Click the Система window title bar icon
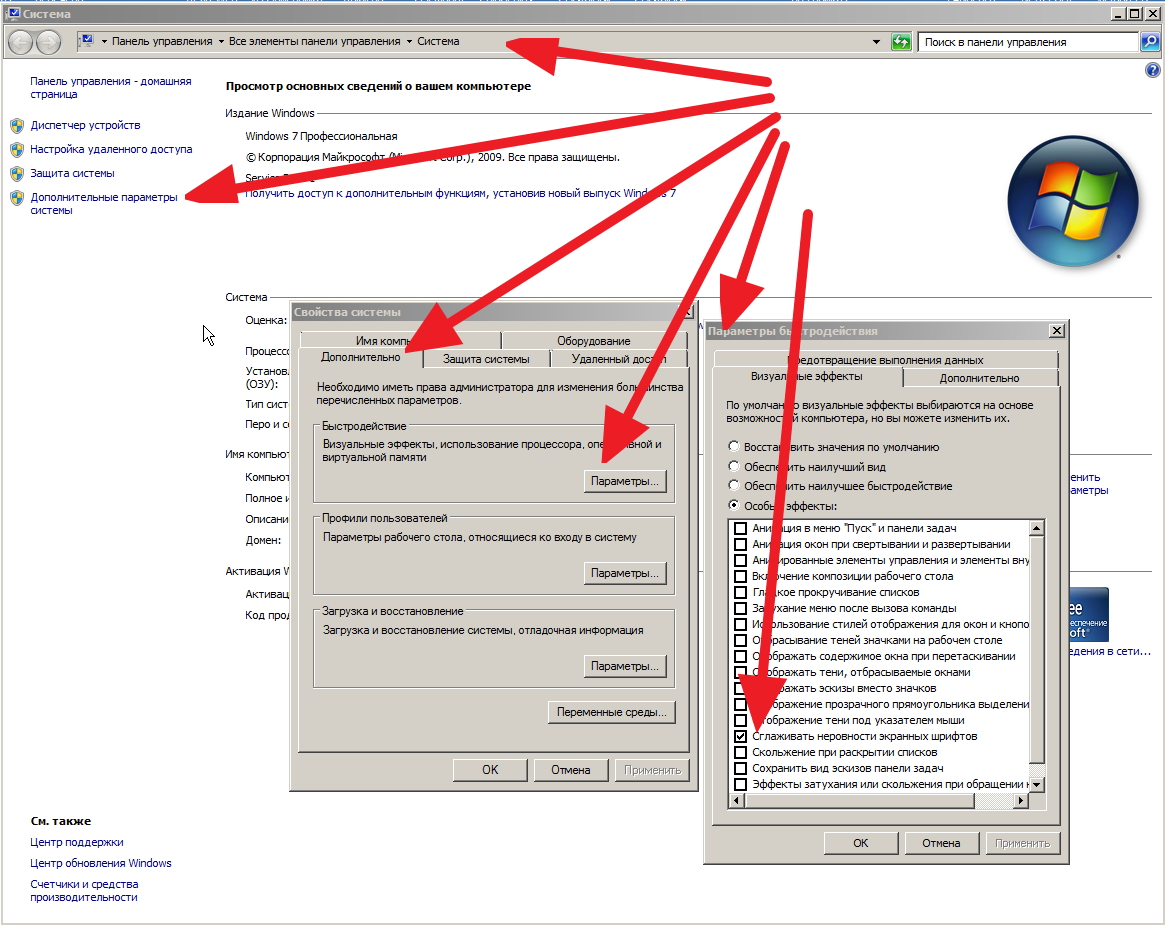 click(x=12, y=13)
